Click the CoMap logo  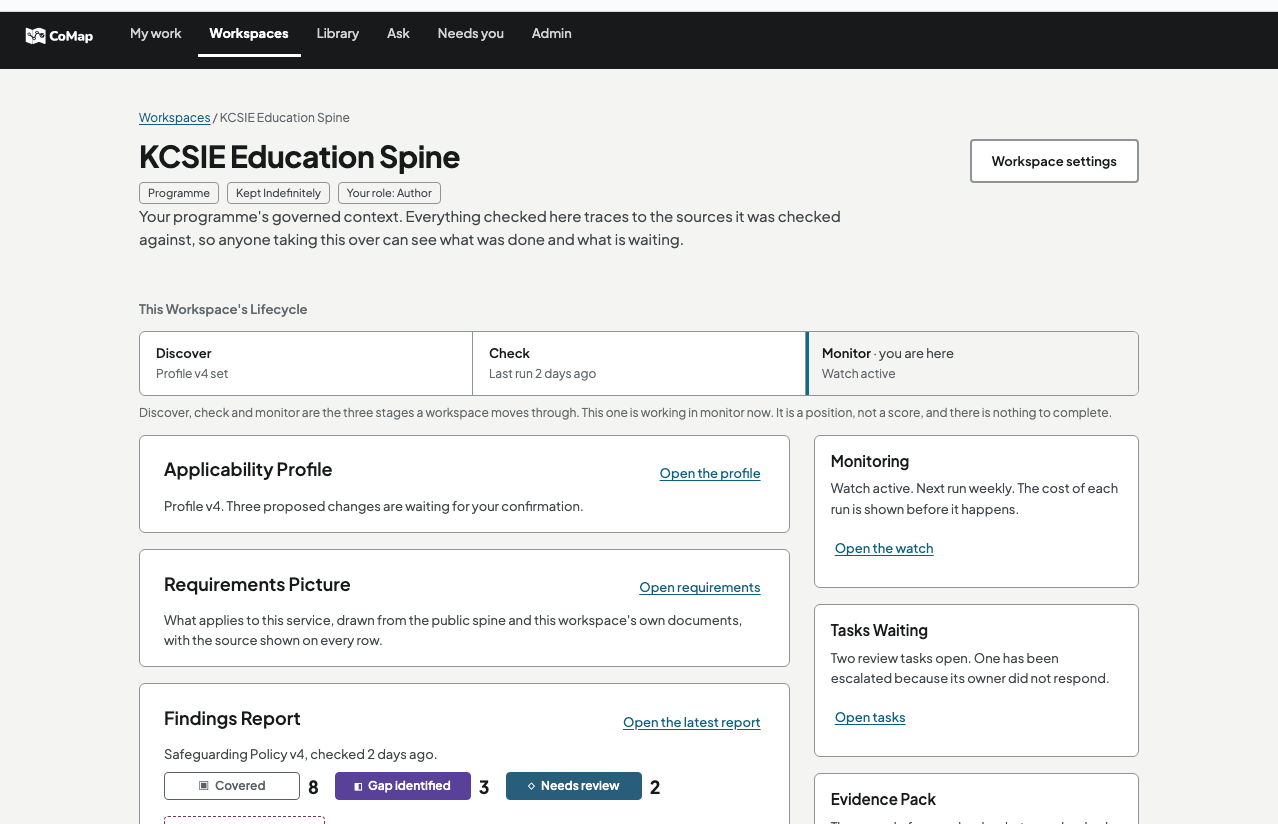point(59,36)
